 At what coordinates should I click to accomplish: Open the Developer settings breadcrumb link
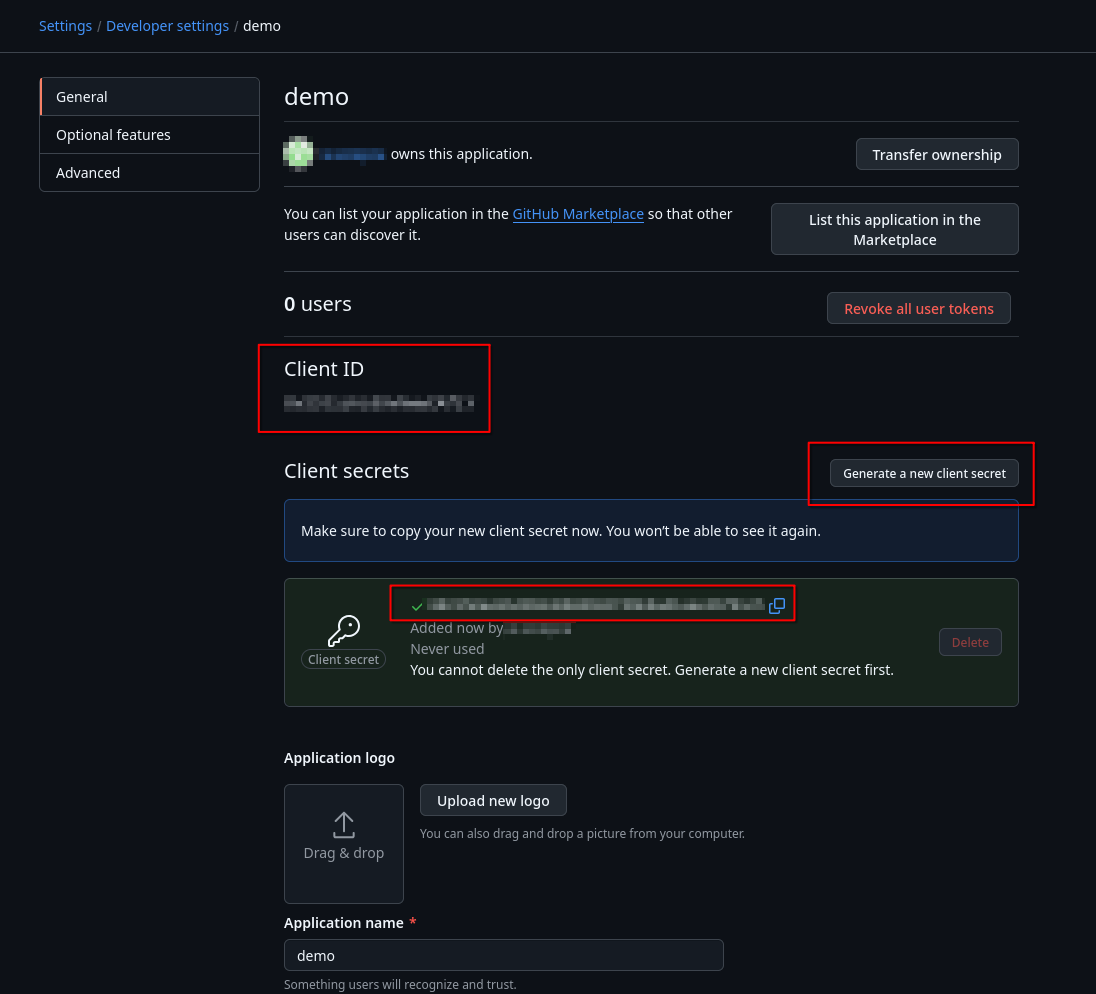[x=168, y=26]
